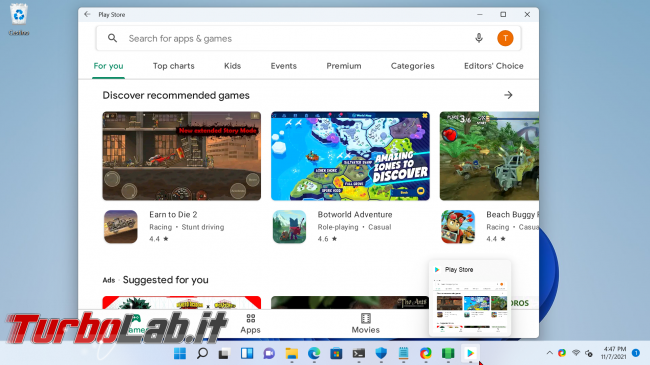Open Task View in taskbar
Viewport: 650px width, 365px height.
(224, 353)
